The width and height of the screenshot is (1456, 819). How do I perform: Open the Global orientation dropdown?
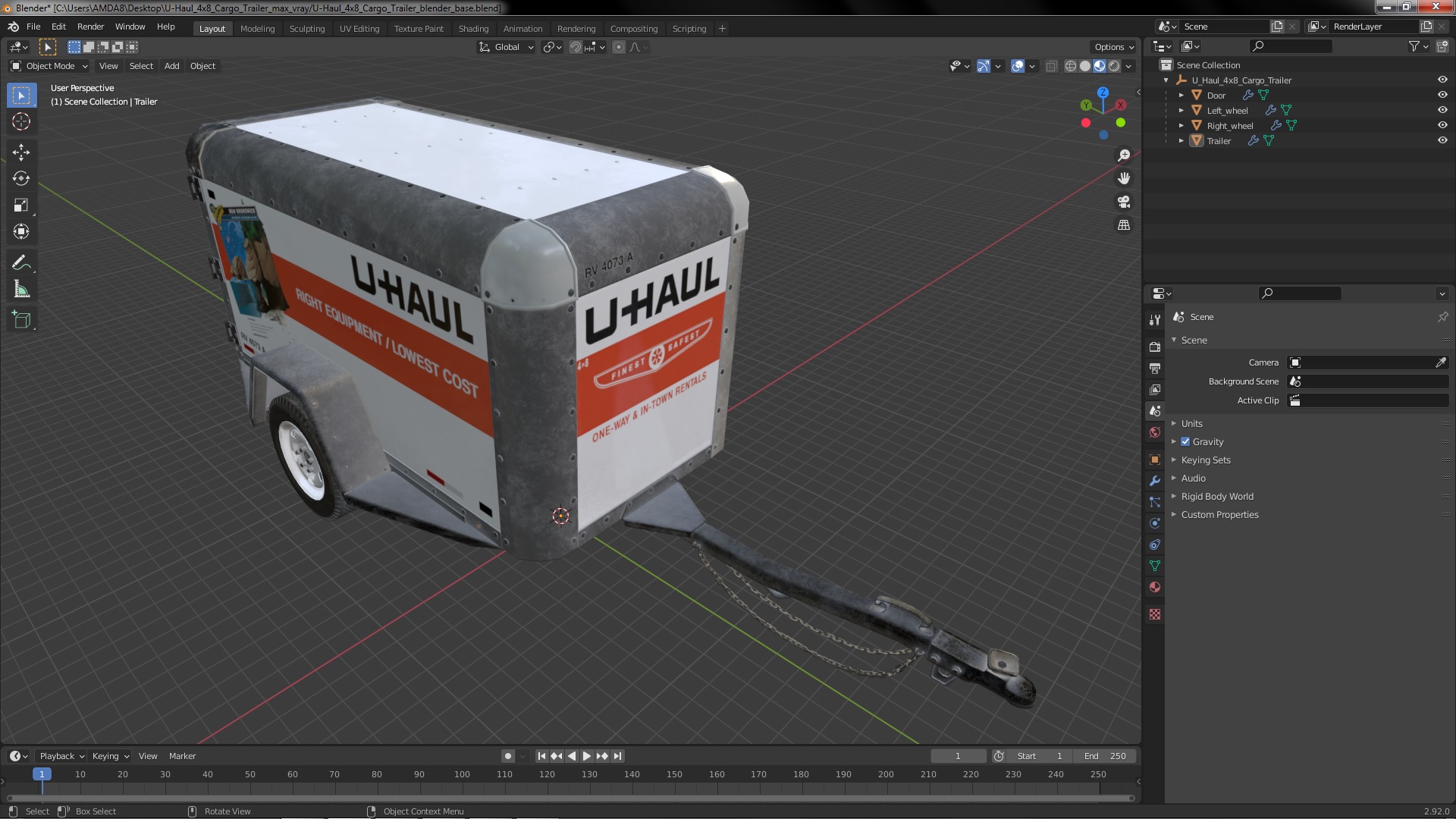point(506,47)
